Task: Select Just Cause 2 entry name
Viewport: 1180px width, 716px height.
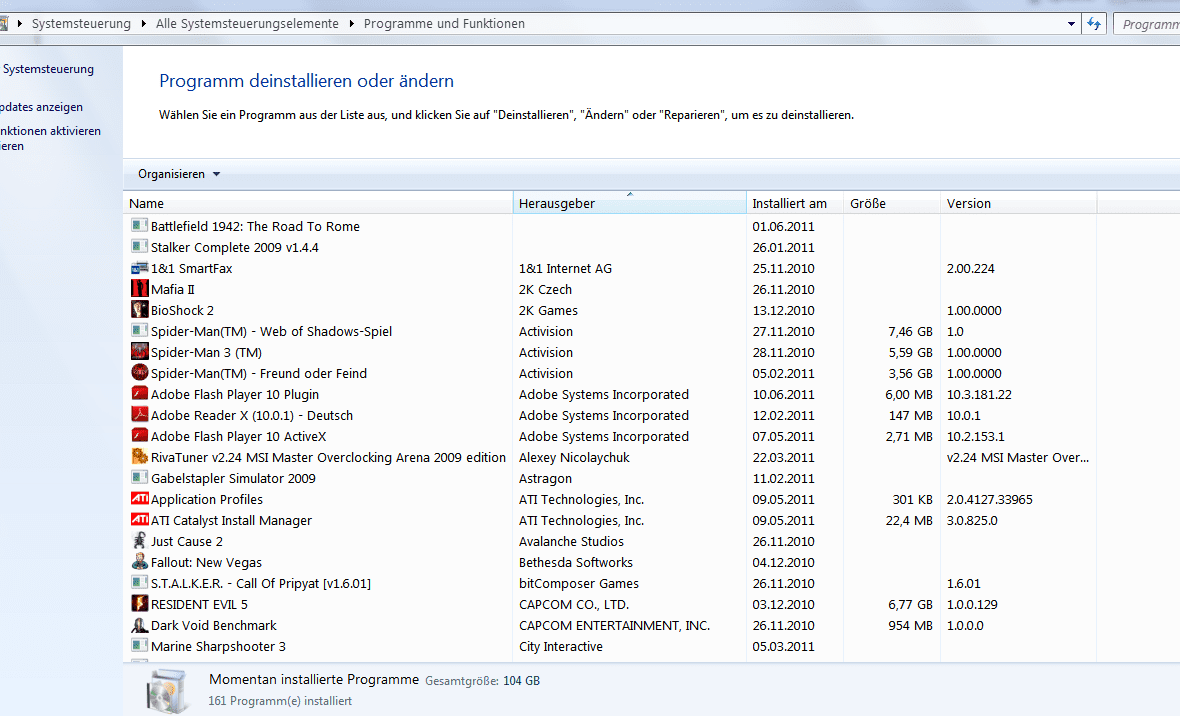Action: [x=187, y=542]
